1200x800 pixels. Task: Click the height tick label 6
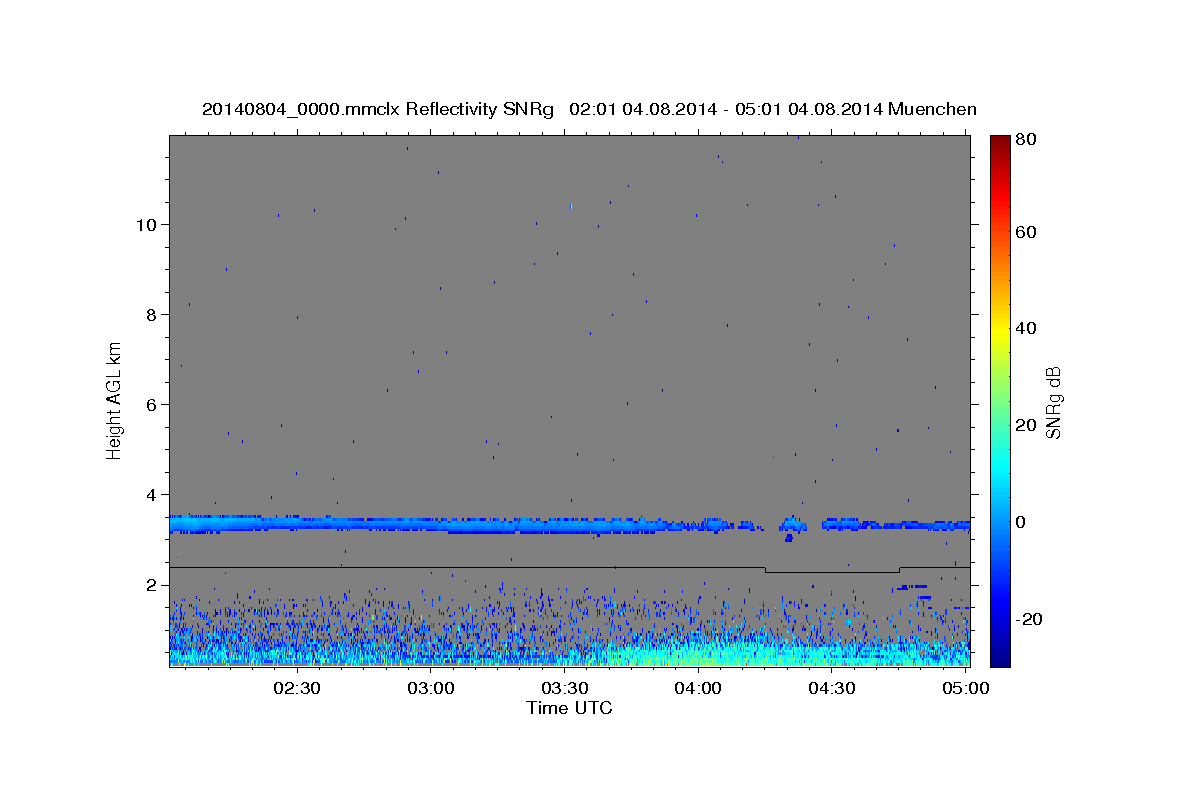pyautogui.click(x=150, y=404)
